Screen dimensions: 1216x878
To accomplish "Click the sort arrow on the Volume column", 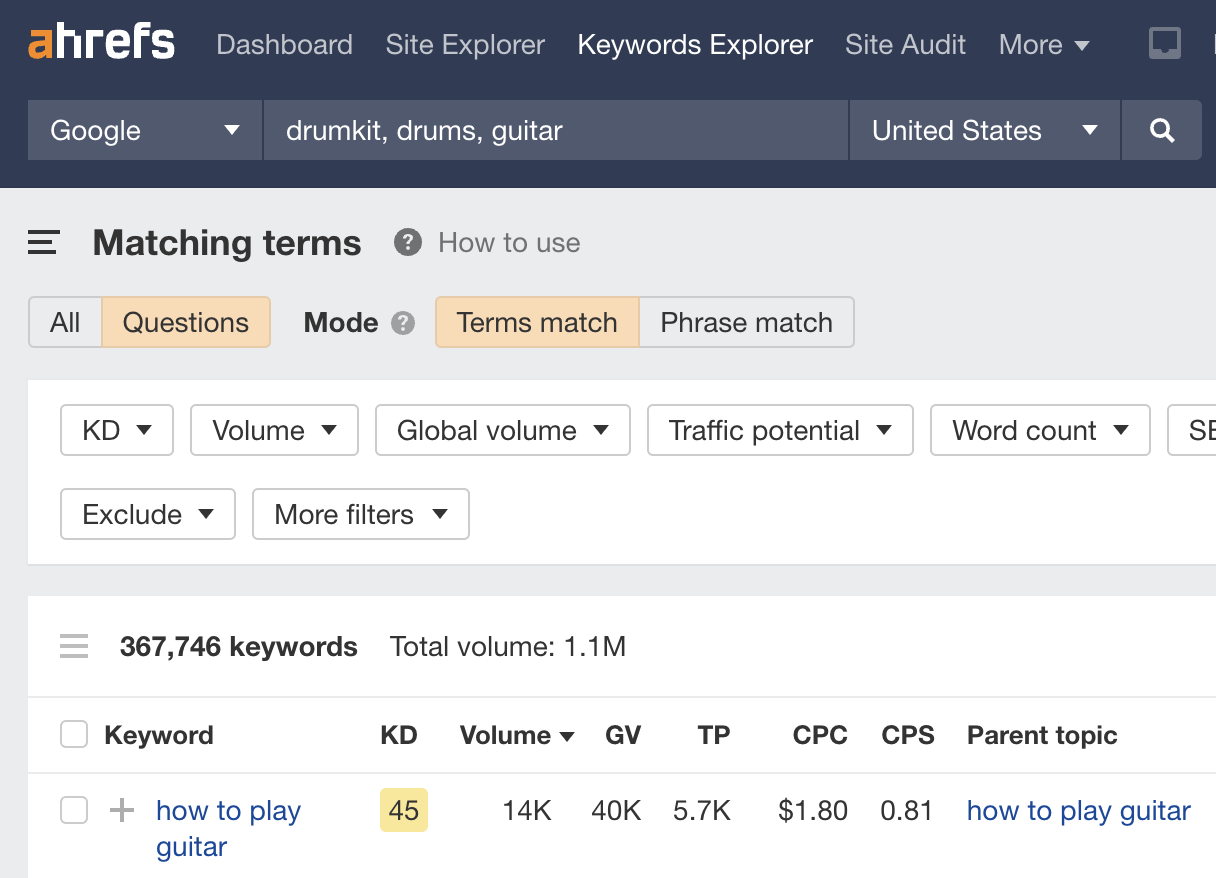I will (566, 735).
